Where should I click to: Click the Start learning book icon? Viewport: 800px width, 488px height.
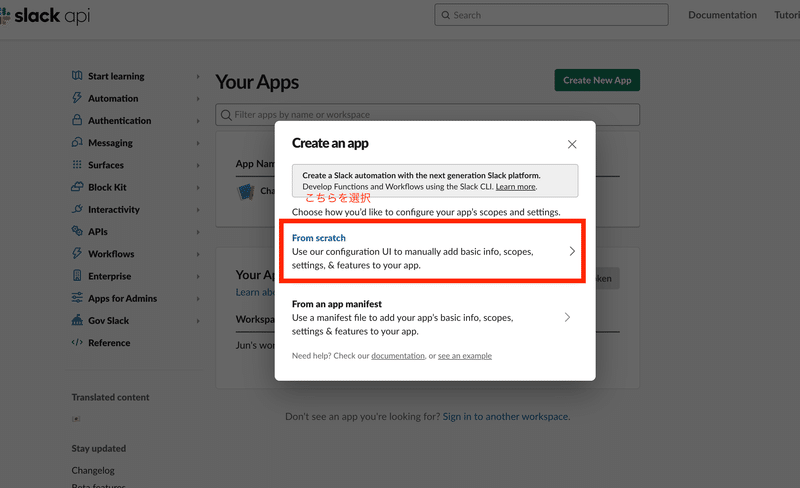77,76
